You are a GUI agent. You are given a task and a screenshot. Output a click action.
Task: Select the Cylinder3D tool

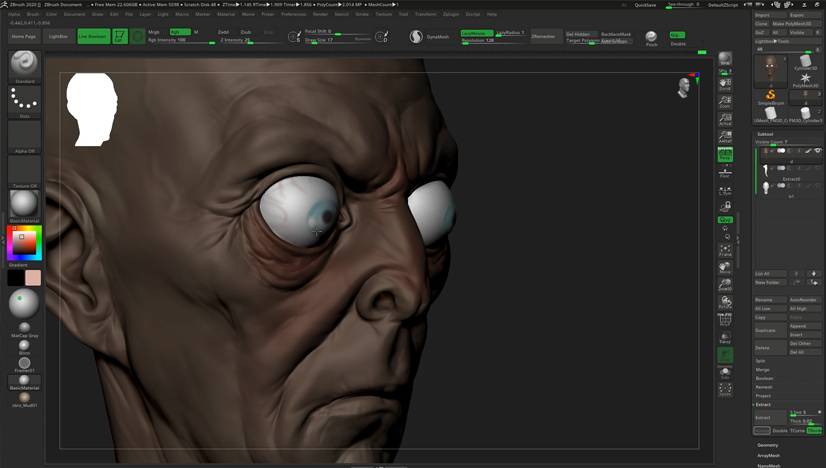pyautogui.click(x=805, y=62)
